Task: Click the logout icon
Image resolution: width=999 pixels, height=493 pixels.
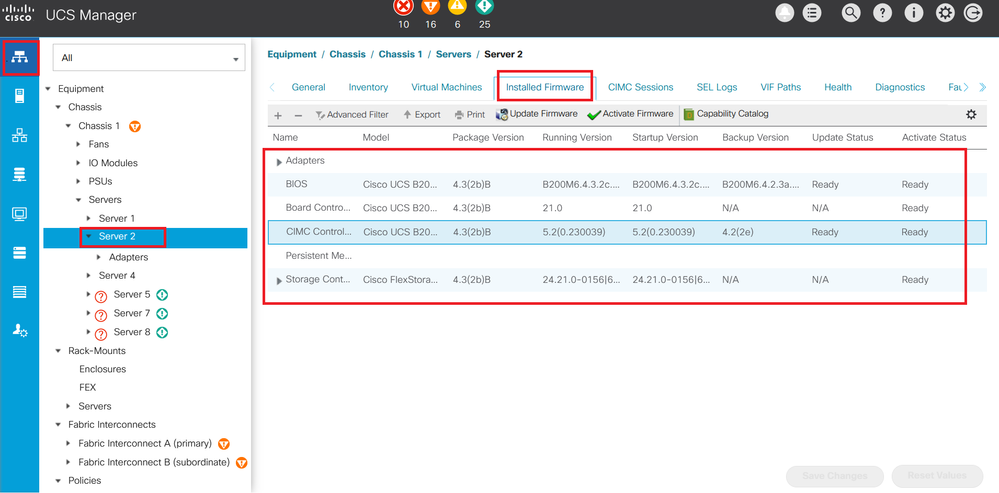Action: [x=973, y=13]
